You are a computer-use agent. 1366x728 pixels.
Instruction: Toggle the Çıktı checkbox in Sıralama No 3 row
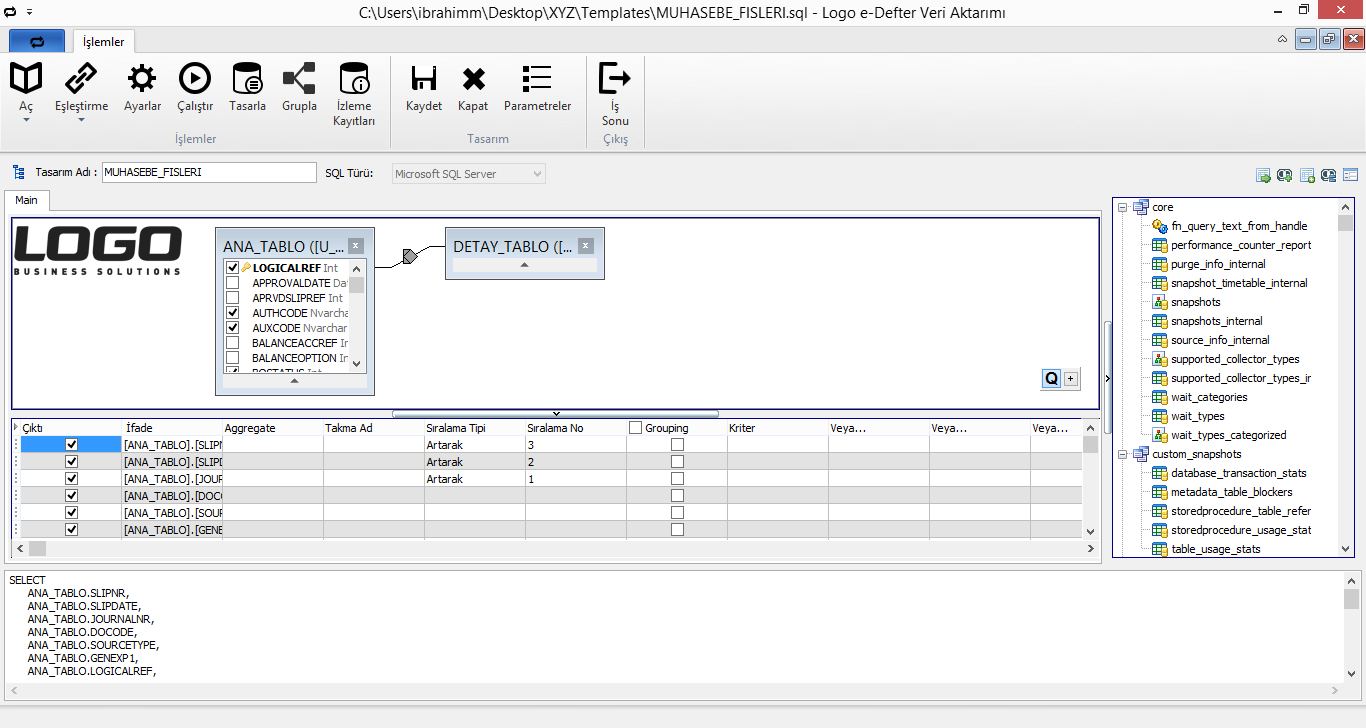[x=71, y=445]
